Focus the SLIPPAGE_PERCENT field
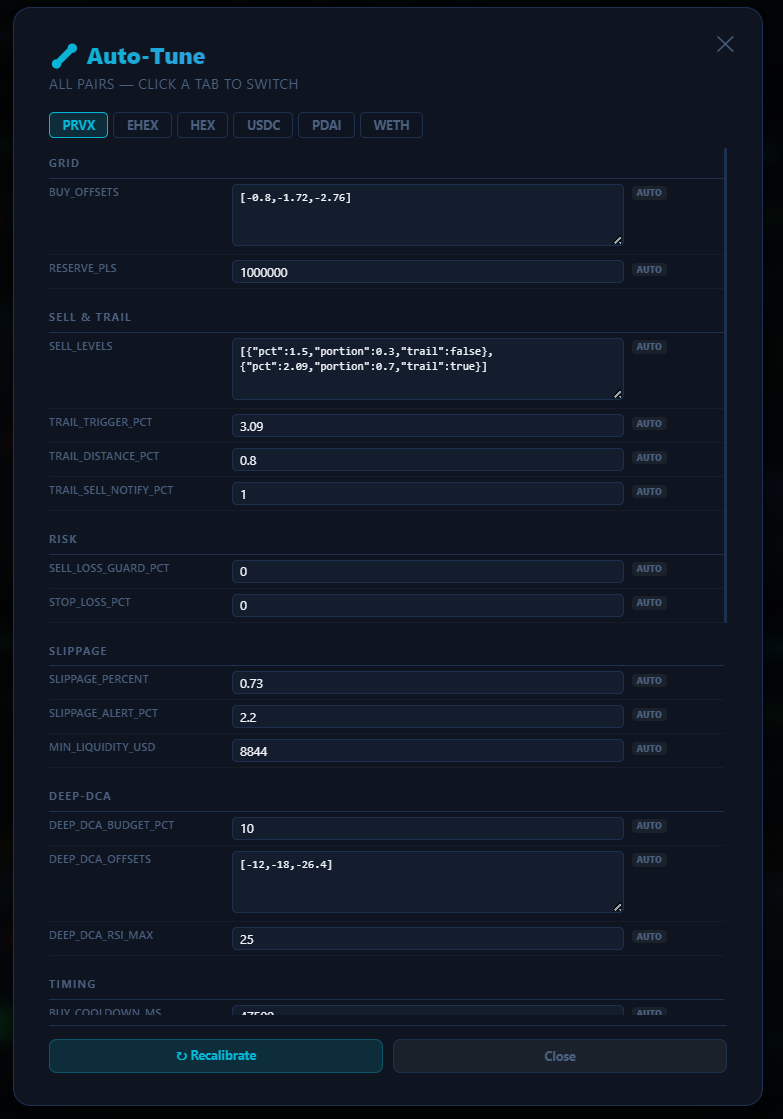This screenshot has height=1119, width=783. coord(428,682)
